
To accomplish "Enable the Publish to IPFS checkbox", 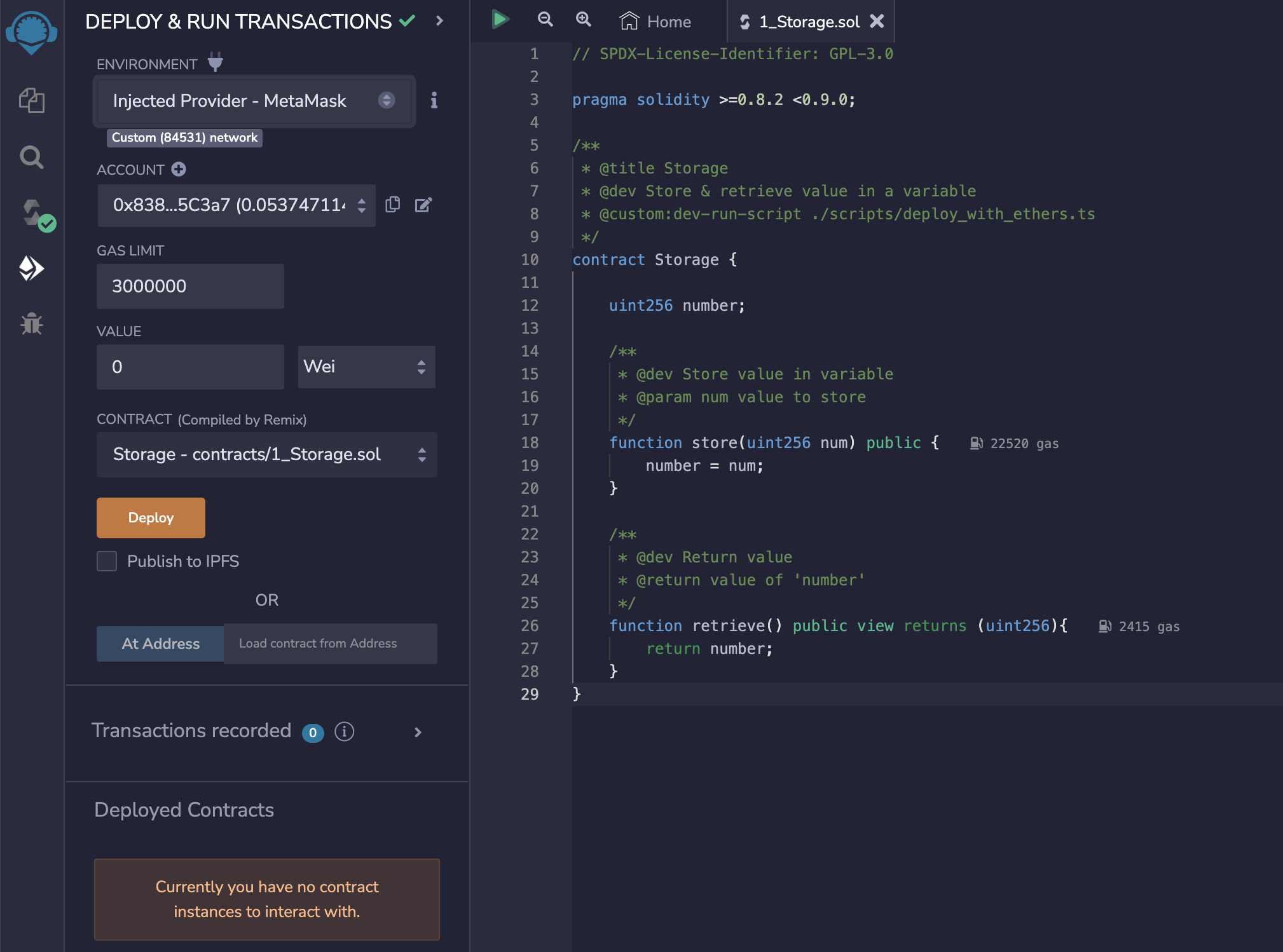I will 107,561.
